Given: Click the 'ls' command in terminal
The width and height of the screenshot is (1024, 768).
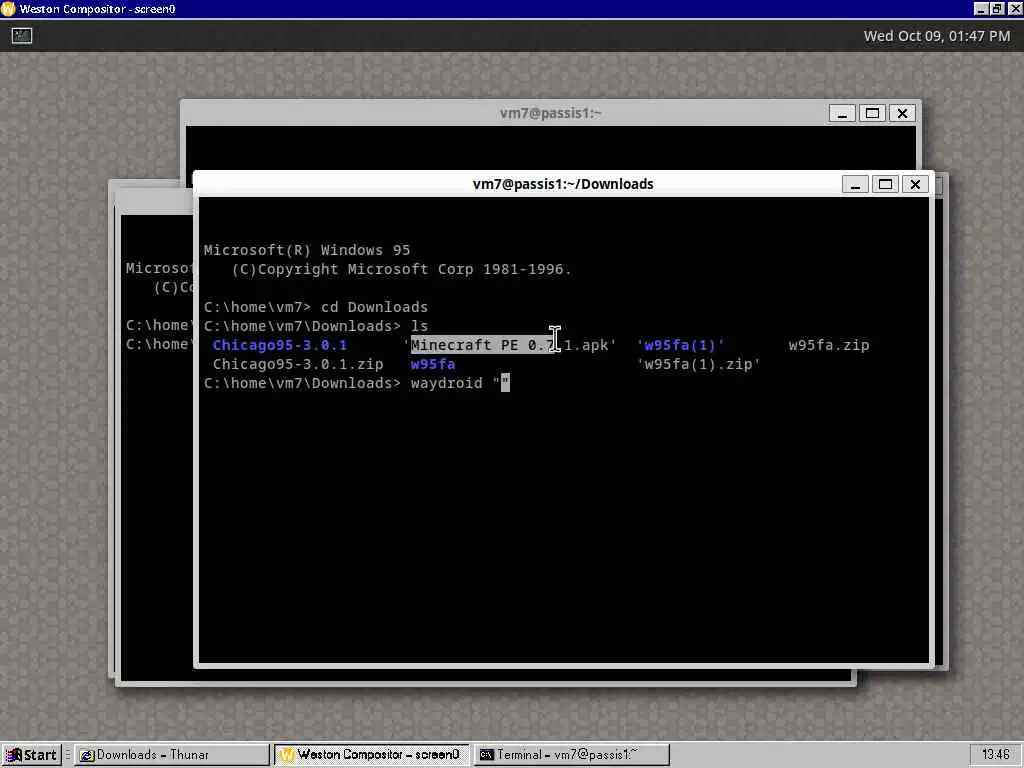Looking at the screenshot, I should pyautogui.click(x=419, y=327).
